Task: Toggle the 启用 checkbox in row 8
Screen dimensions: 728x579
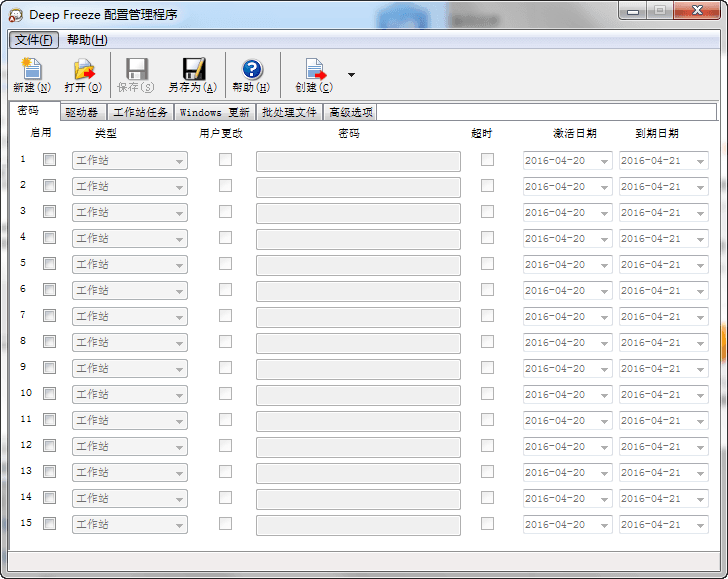Action: [x=49, y=342]
